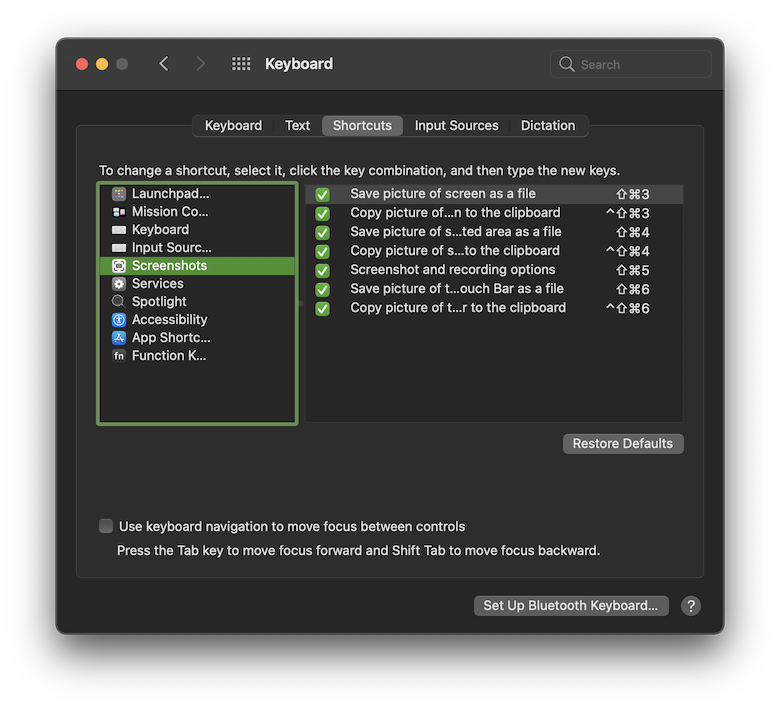The height and width of the screenshot is (708, 780).
Task: Click the Launchpad icon in category list
Action: tap(118, 194)
